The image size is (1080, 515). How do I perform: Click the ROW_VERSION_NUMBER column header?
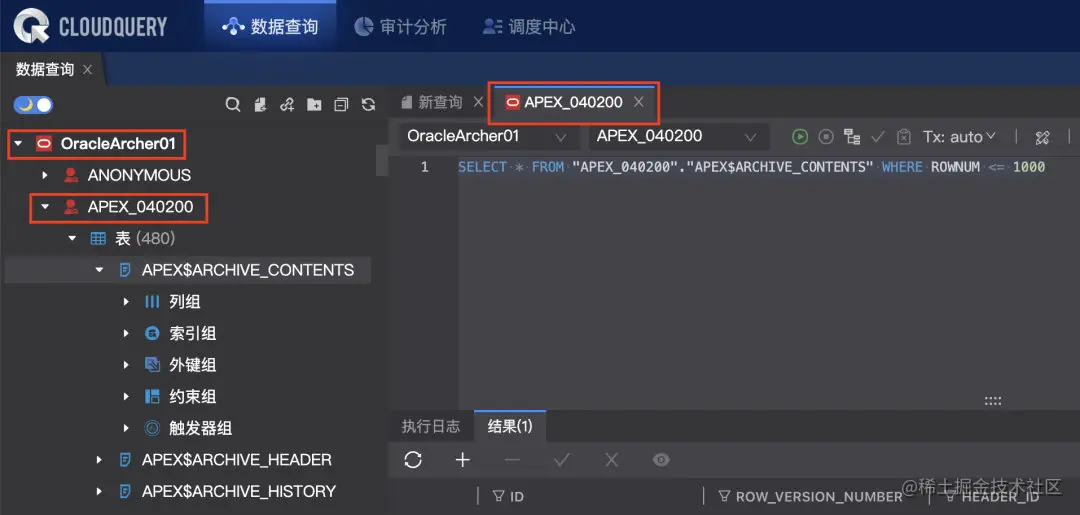[819, 496]
